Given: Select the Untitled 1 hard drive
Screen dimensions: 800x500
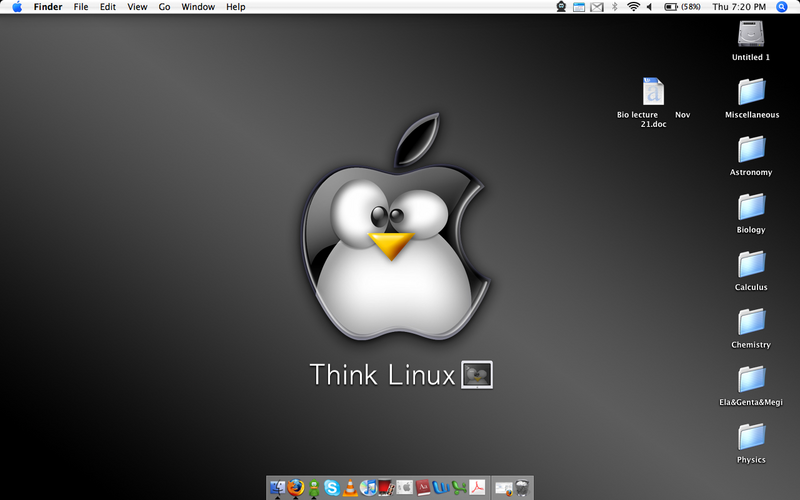Looking at the screenshot, I should pos(751,41).
